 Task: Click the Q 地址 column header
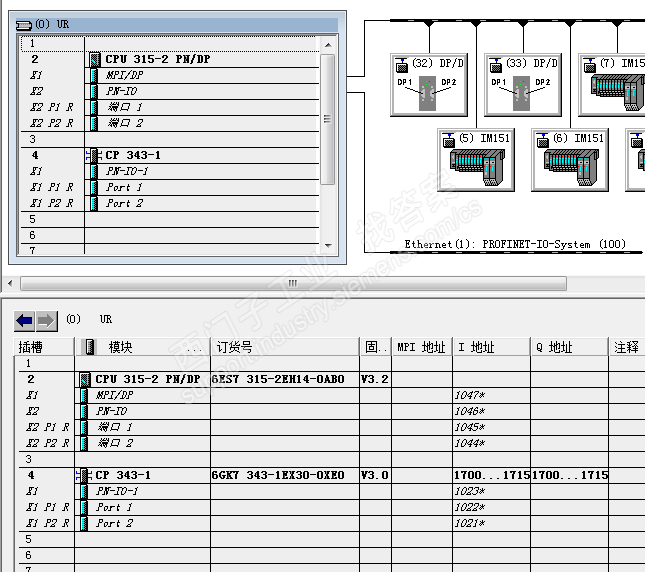pyautogui.click(x=569, y=347)
